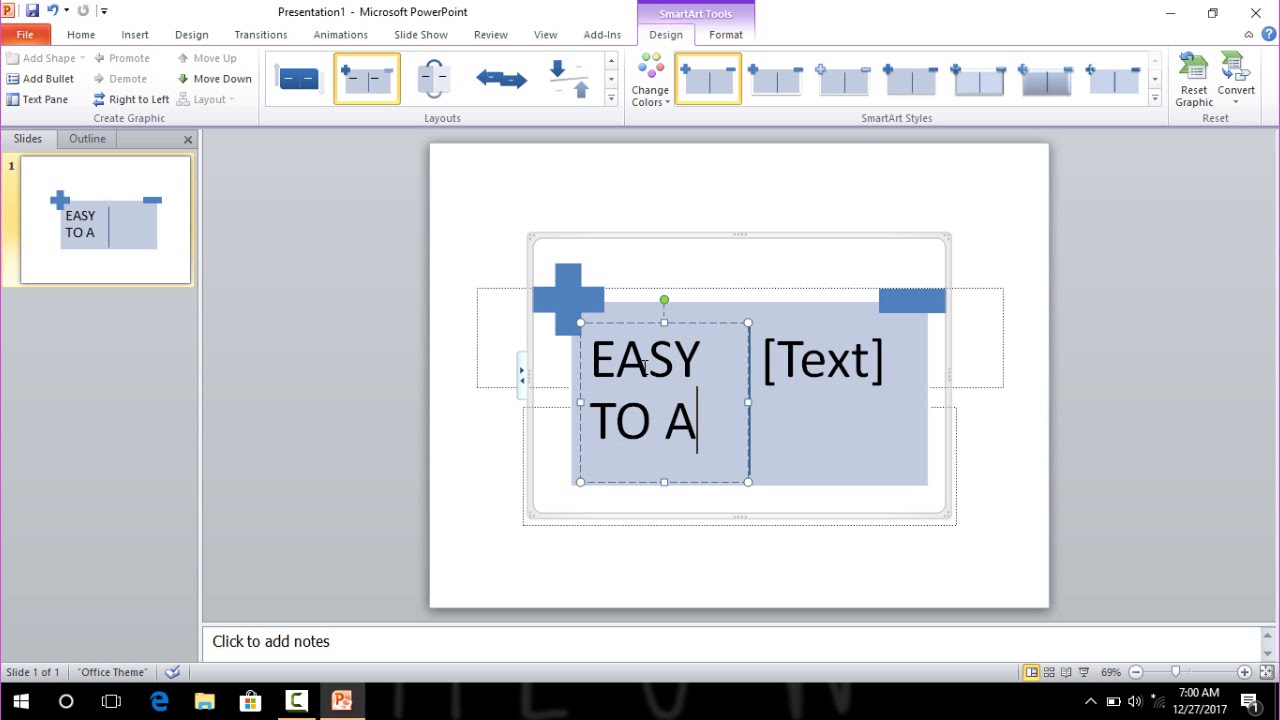Click the zoom out minus button

click(1136, 672)
